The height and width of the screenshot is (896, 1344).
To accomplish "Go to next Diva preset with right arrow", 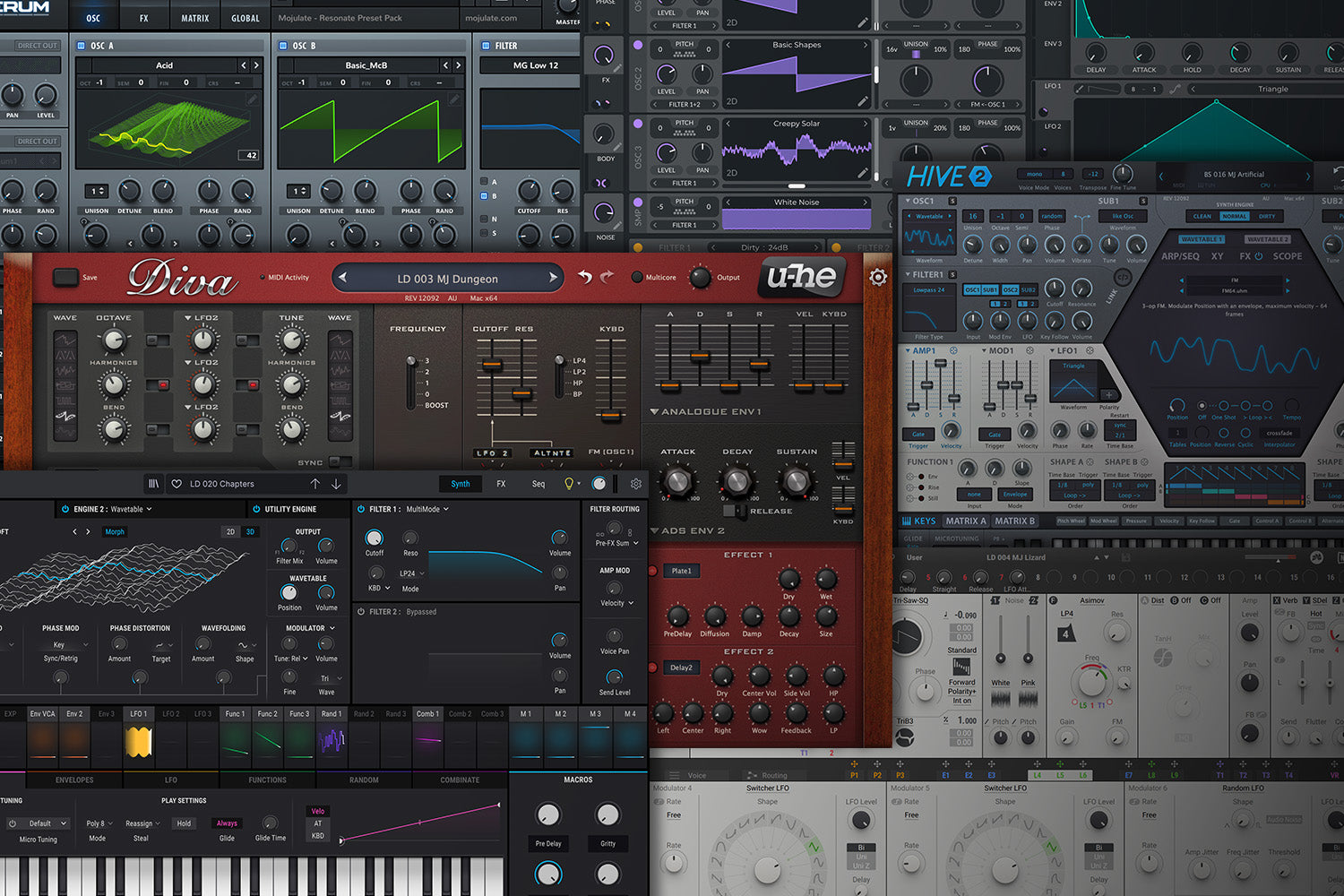I will [553, 278].
